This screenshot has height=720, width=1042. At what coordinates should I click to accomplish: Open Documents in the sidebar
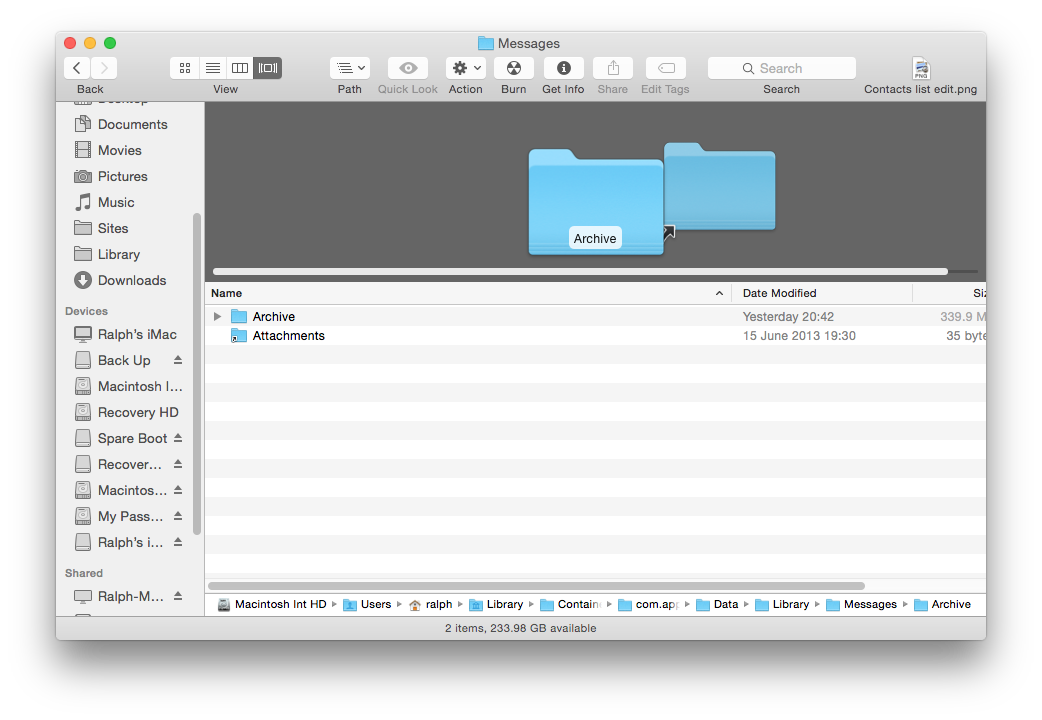132,124
